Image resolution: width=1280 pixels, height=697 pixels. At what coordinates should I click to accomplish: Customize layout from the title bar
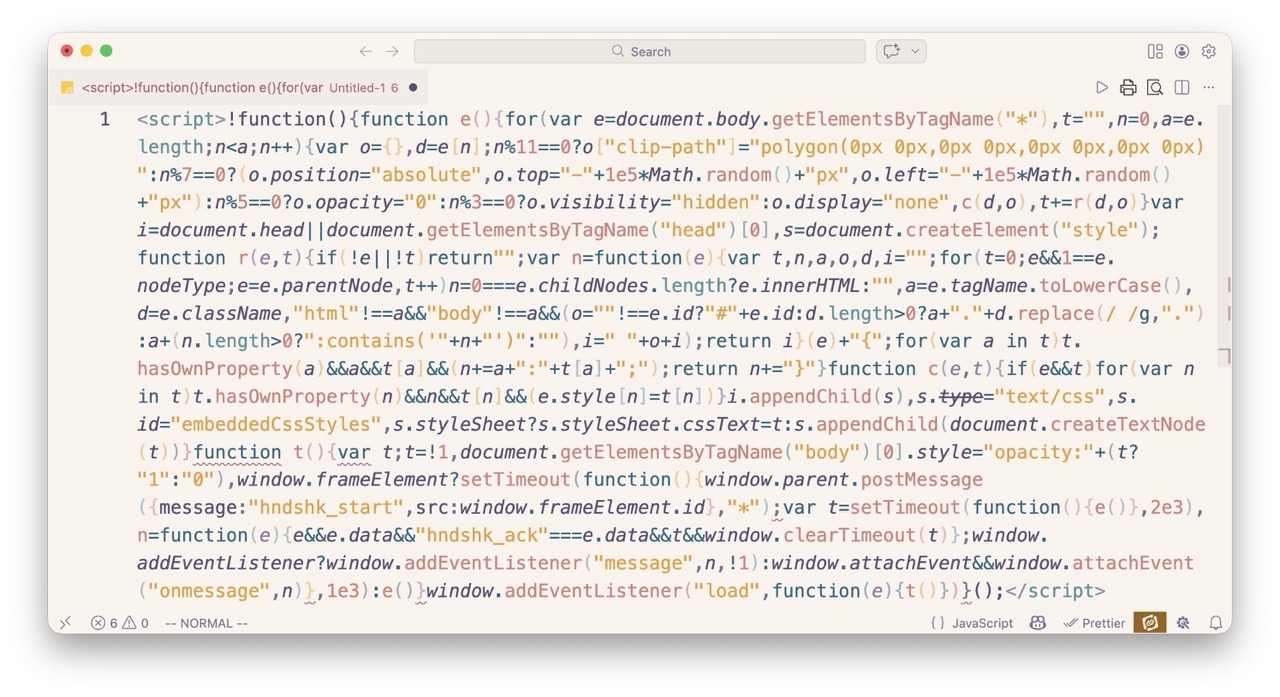click(1155, 51)
